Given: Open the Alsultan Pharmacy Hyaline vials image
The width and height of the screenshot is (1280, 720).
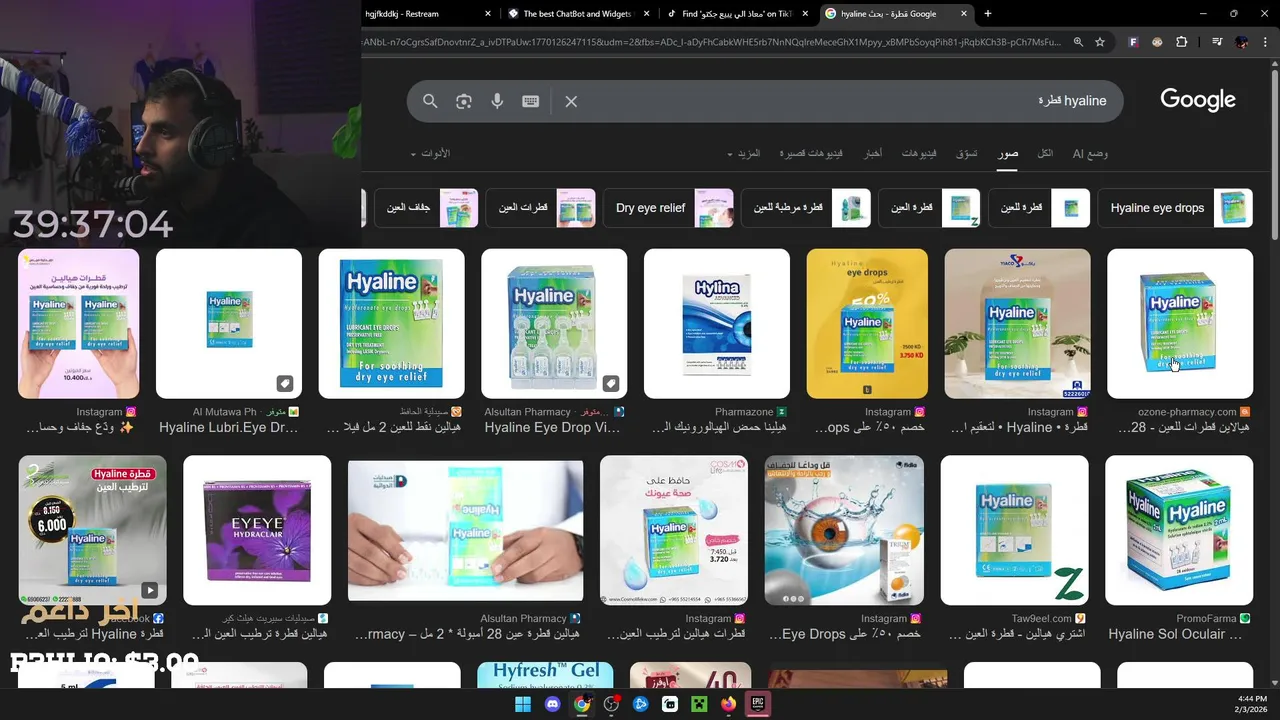Looking at the screenshot, I should 554,323.
